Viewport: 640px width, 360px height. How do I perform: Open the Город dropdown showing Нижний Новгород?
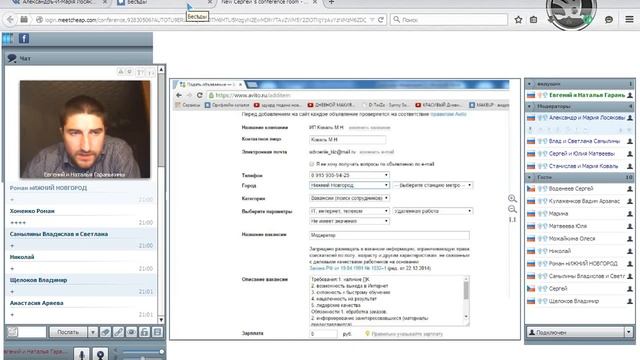click(349, 185)
